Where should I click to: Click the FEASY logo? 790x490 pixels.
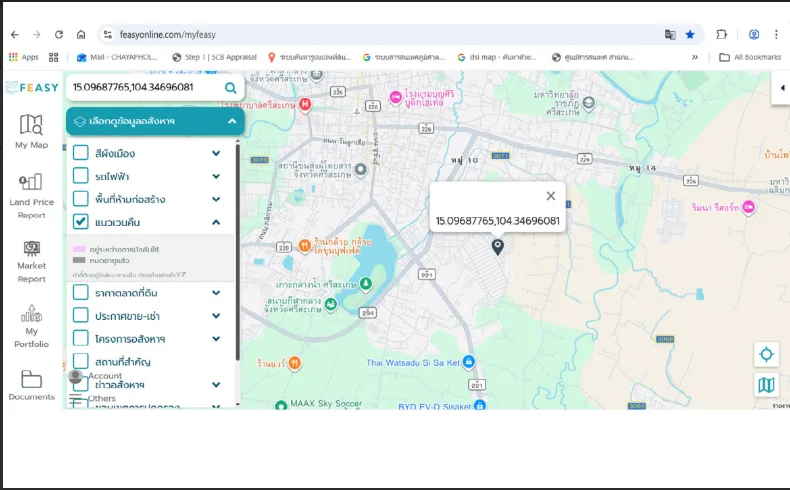pyautogui.click(x=32, y=88)
